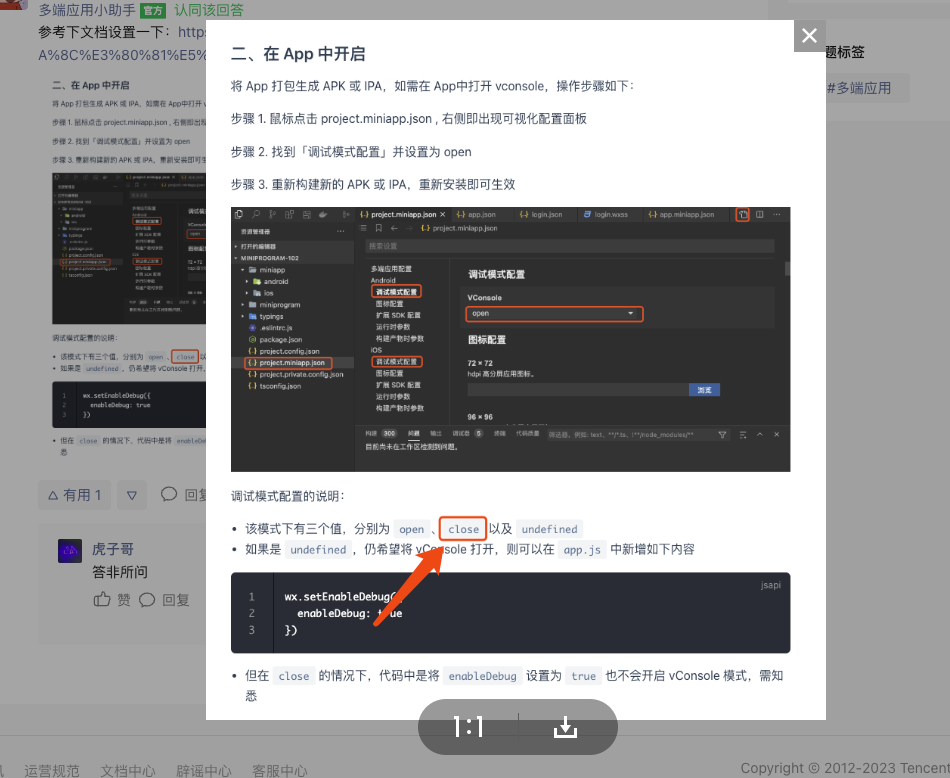This screenshot has width=950, height=778.
Task: Open 虎子哥's avatar
Action: tap(70, 551)
